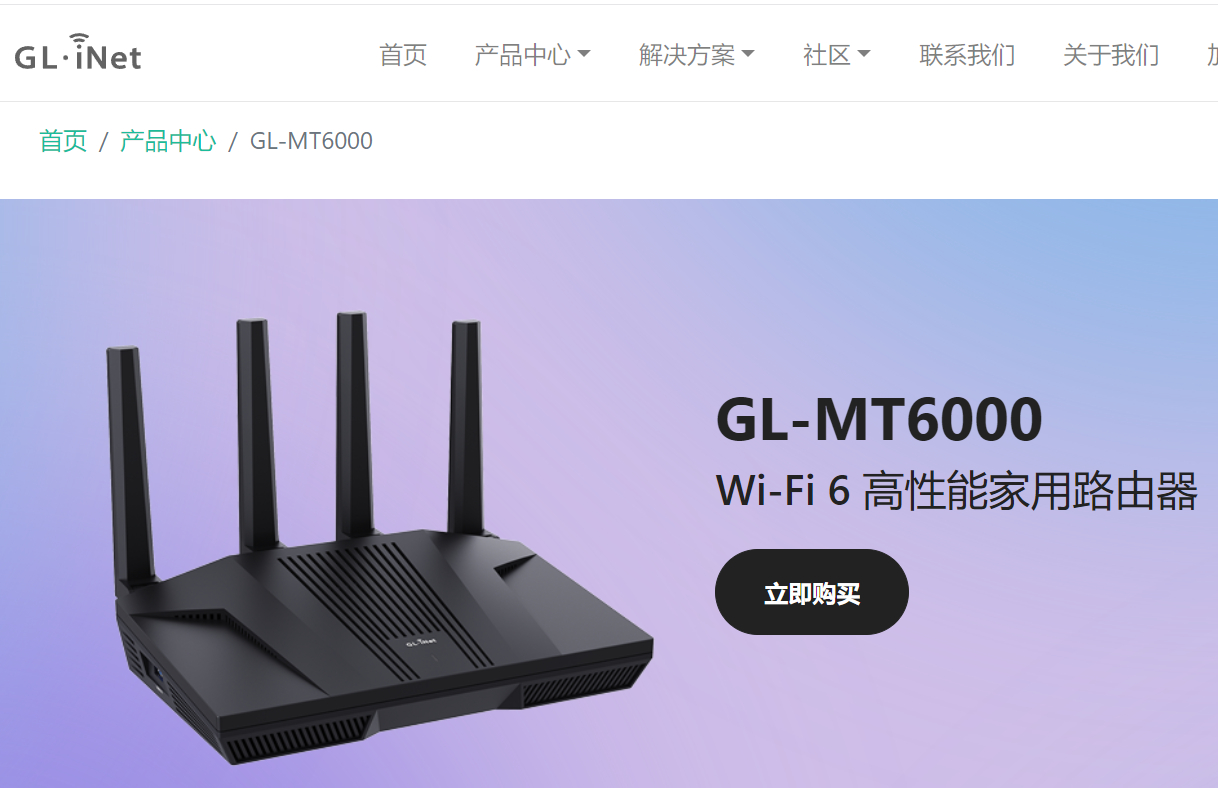Follow the green 产品中心 breadcrumb link
The width and height of the screenshot is (1218, 788).
[168, 141]
